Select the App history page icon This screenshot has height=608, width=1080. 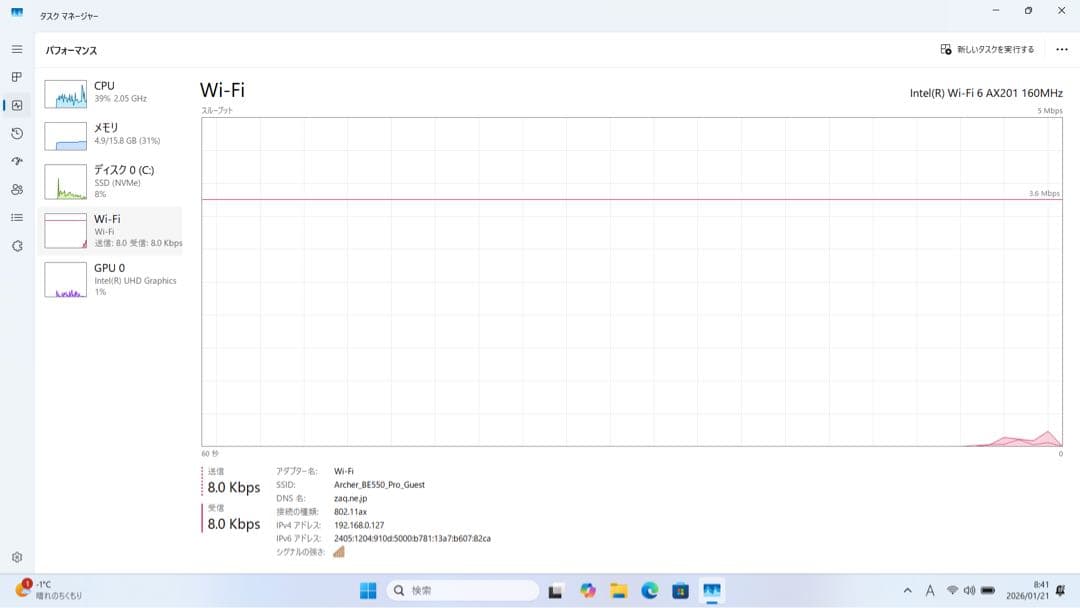16,133
